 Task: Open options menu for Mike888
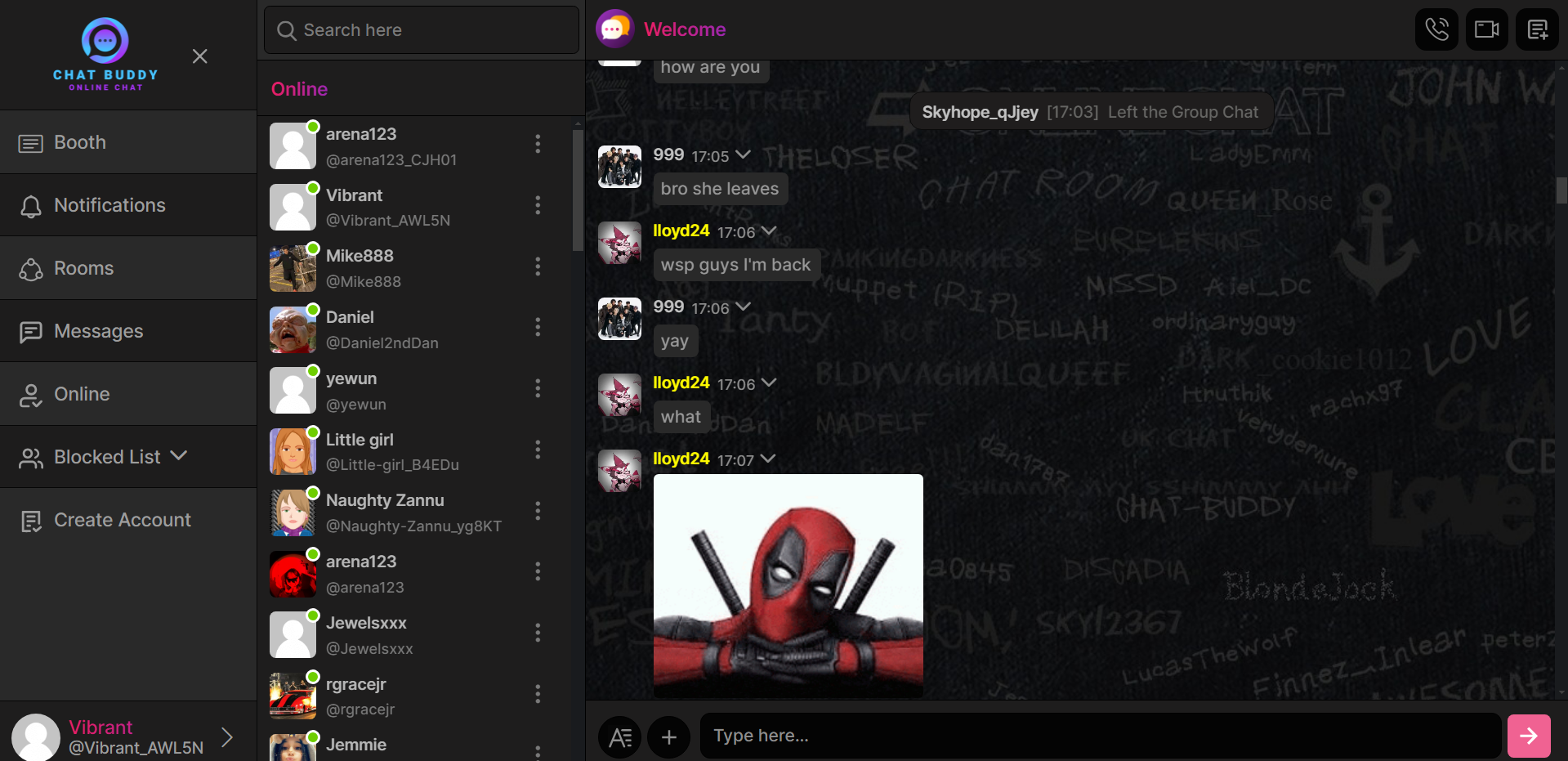pos(537,266)
